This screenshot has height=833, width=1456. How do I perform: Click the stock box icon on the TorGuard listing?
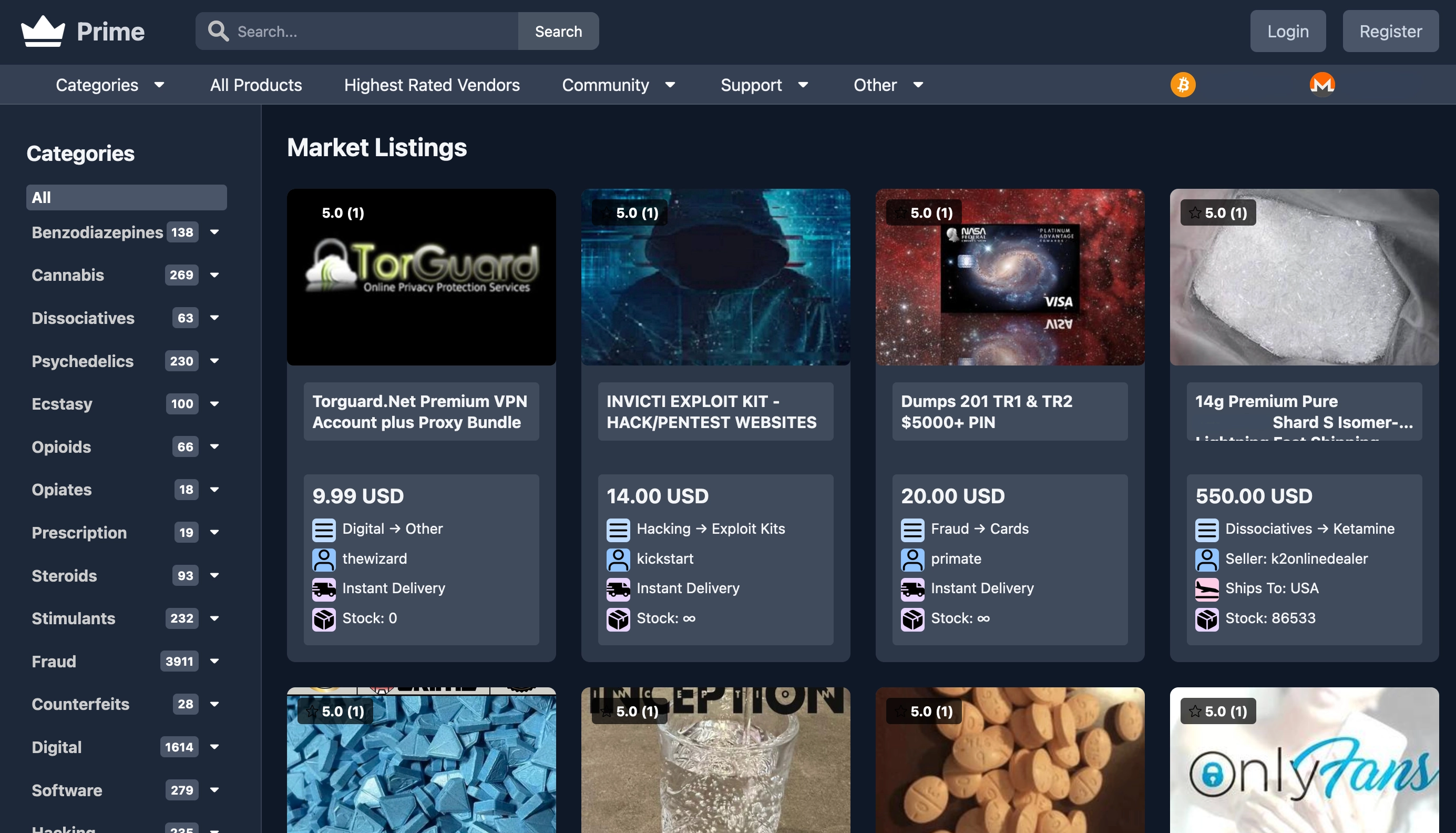[324, 618]
